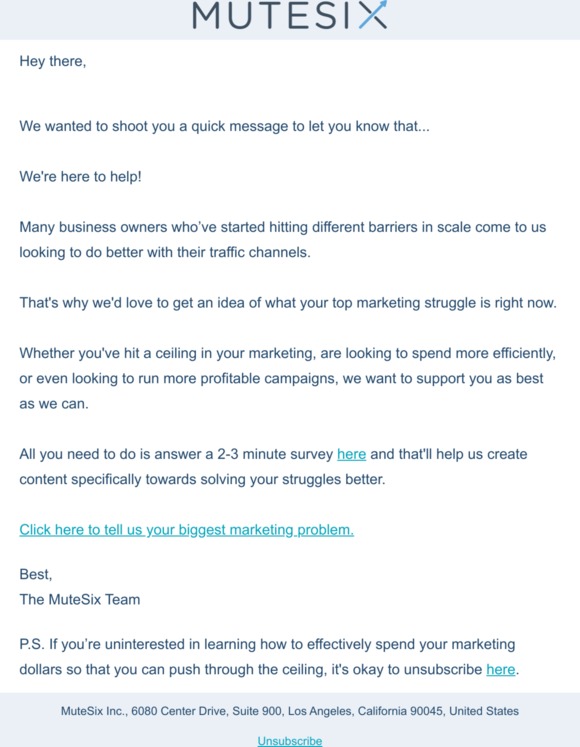The width and height of the screenshot is (580, 747).
Task: Follow the 'here' unsubscribe link in the P.S.
Action: pyautogui.click(x=500, y=669)
